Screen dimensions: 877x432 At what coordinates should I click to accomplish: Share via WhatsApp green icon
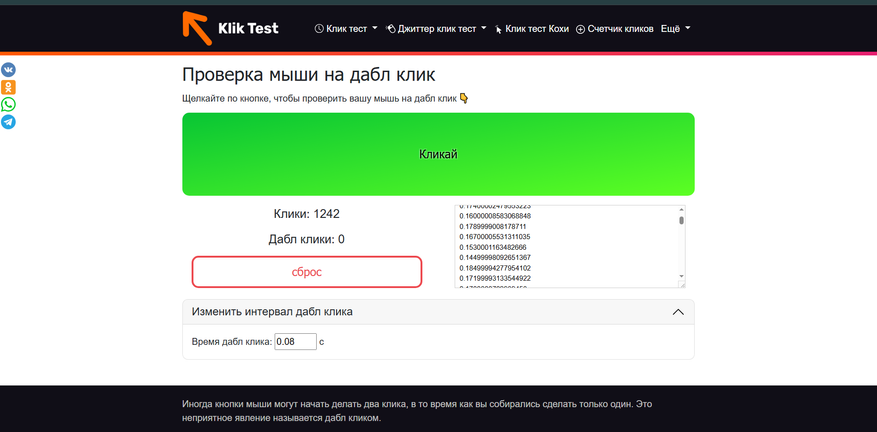8,105
